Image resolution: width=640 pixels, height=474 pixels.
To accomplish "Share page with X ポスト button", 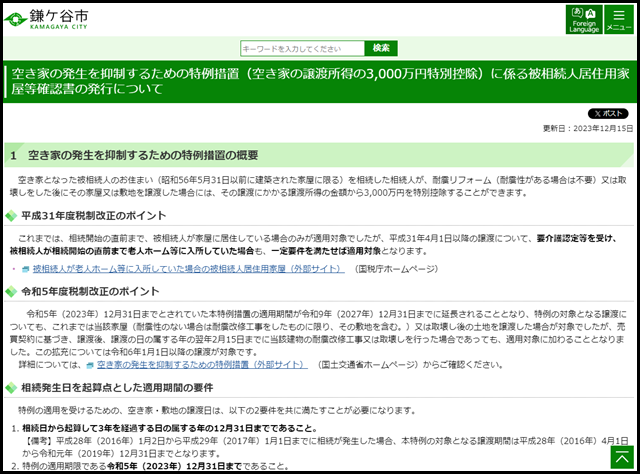I will coord(608,113).
